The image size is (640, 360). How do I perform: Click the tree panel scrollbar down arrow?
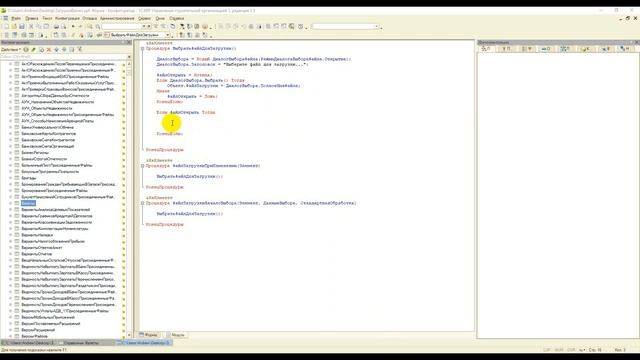129,335
